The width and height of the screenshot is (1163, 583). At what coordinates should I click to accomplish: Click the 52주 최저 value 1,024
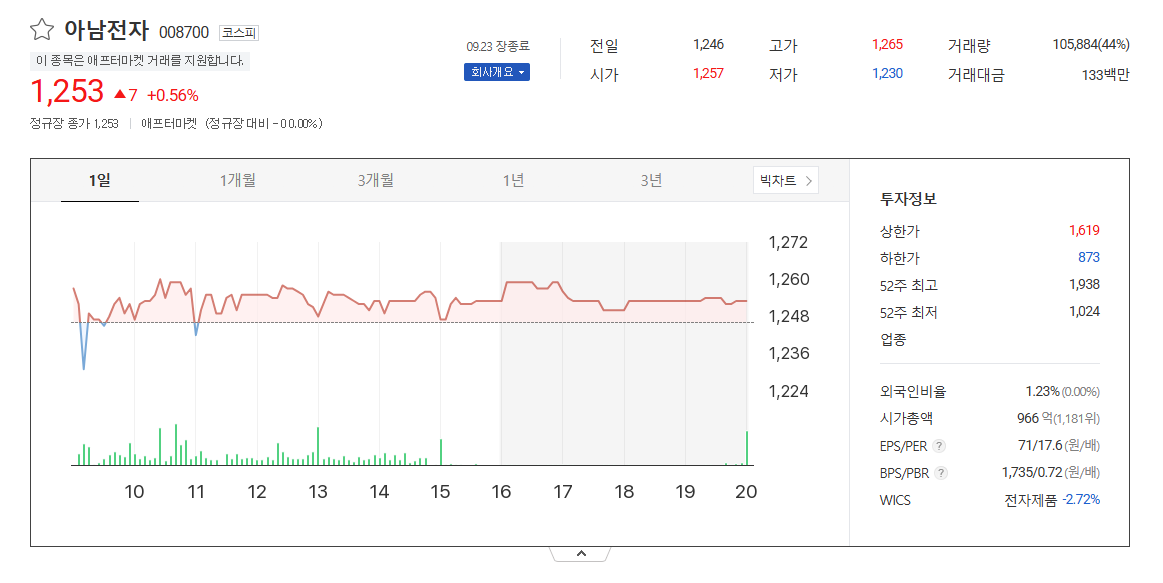tap(1084, 312)
